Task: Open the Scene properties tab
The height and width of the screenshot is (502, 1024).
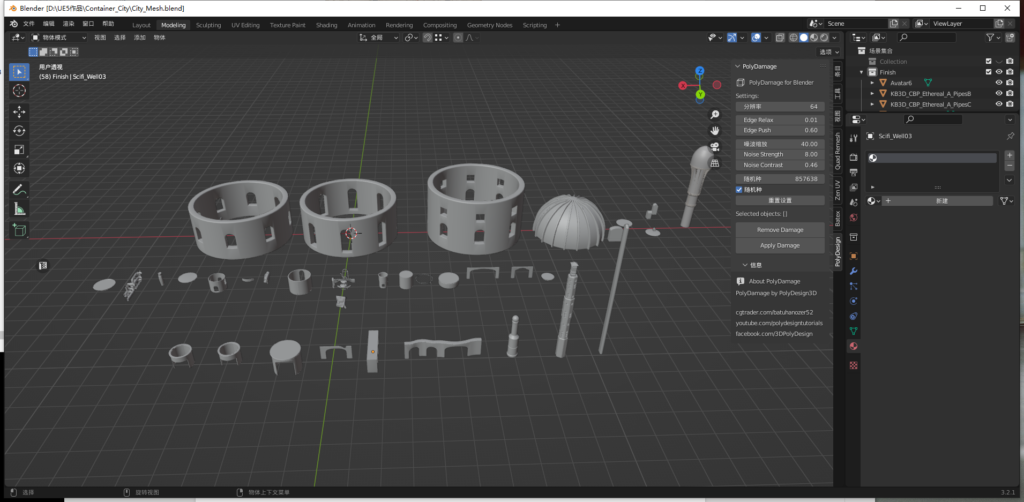Action: [x=853, y=202]
